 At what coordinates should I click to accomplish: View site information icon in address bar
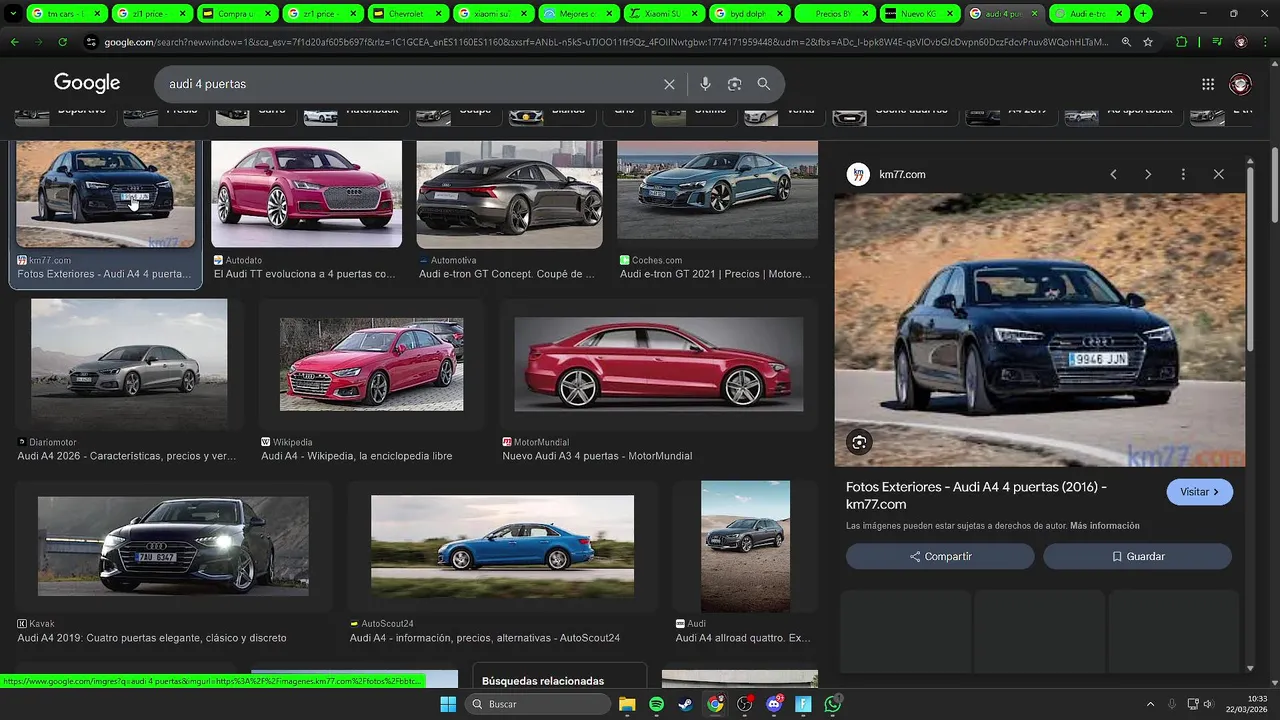91,42
